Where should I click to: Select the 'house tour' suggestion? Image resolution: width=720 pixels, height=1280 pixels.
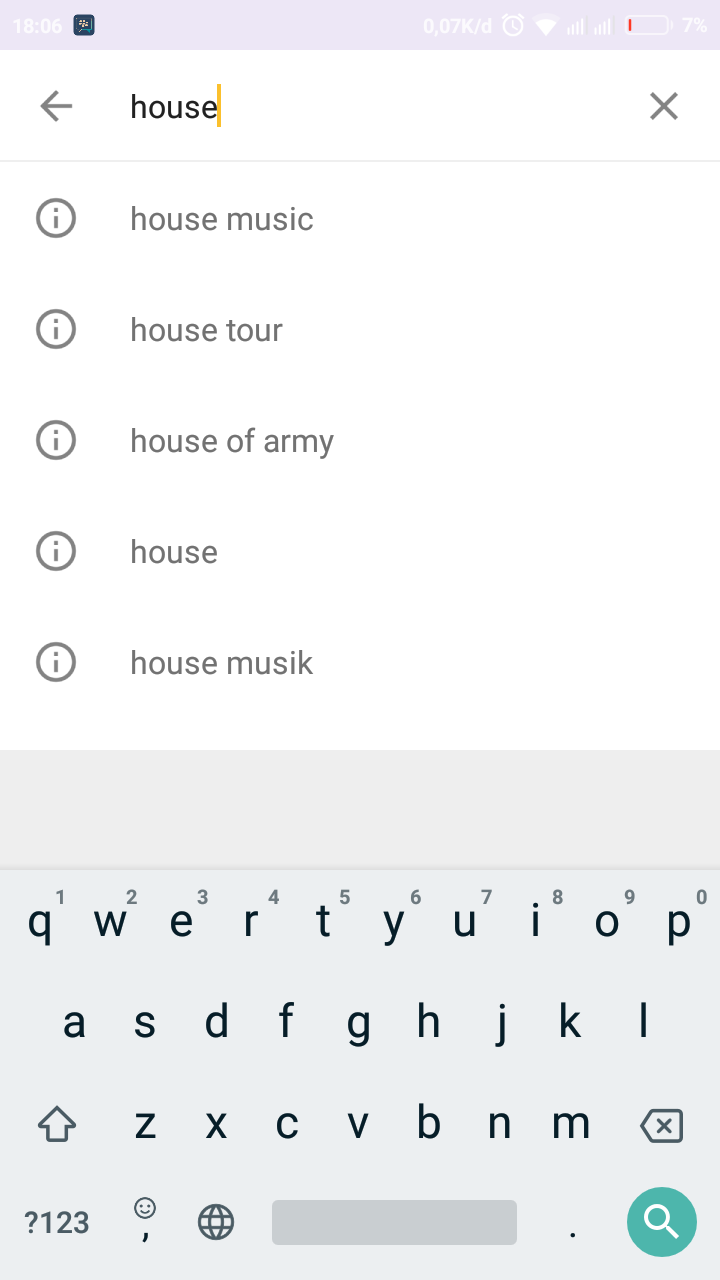(x=360, y=329)
